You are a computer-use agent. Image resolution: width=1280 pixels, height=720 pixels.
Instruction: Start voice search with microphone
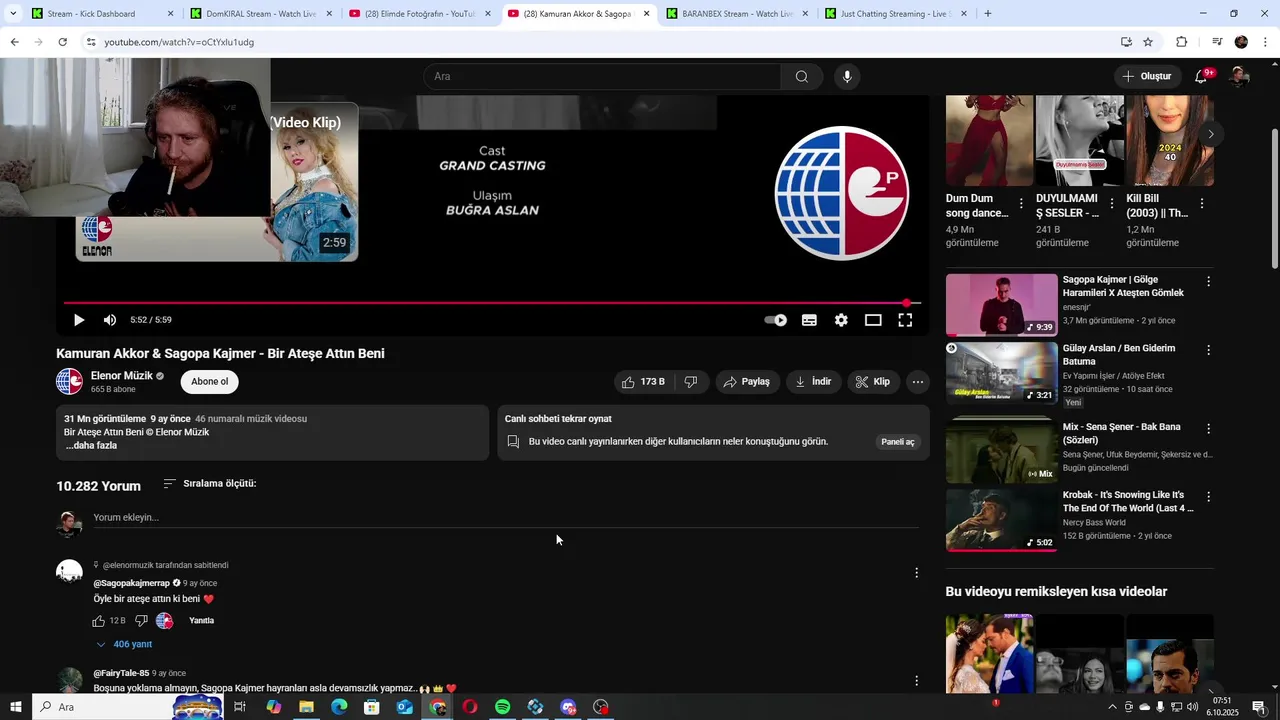coord(847,77)
